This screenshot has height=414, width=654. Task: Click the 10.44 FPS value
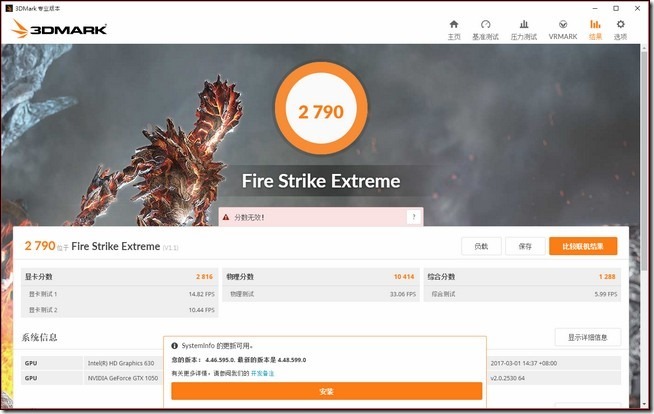tap(201, 310)
